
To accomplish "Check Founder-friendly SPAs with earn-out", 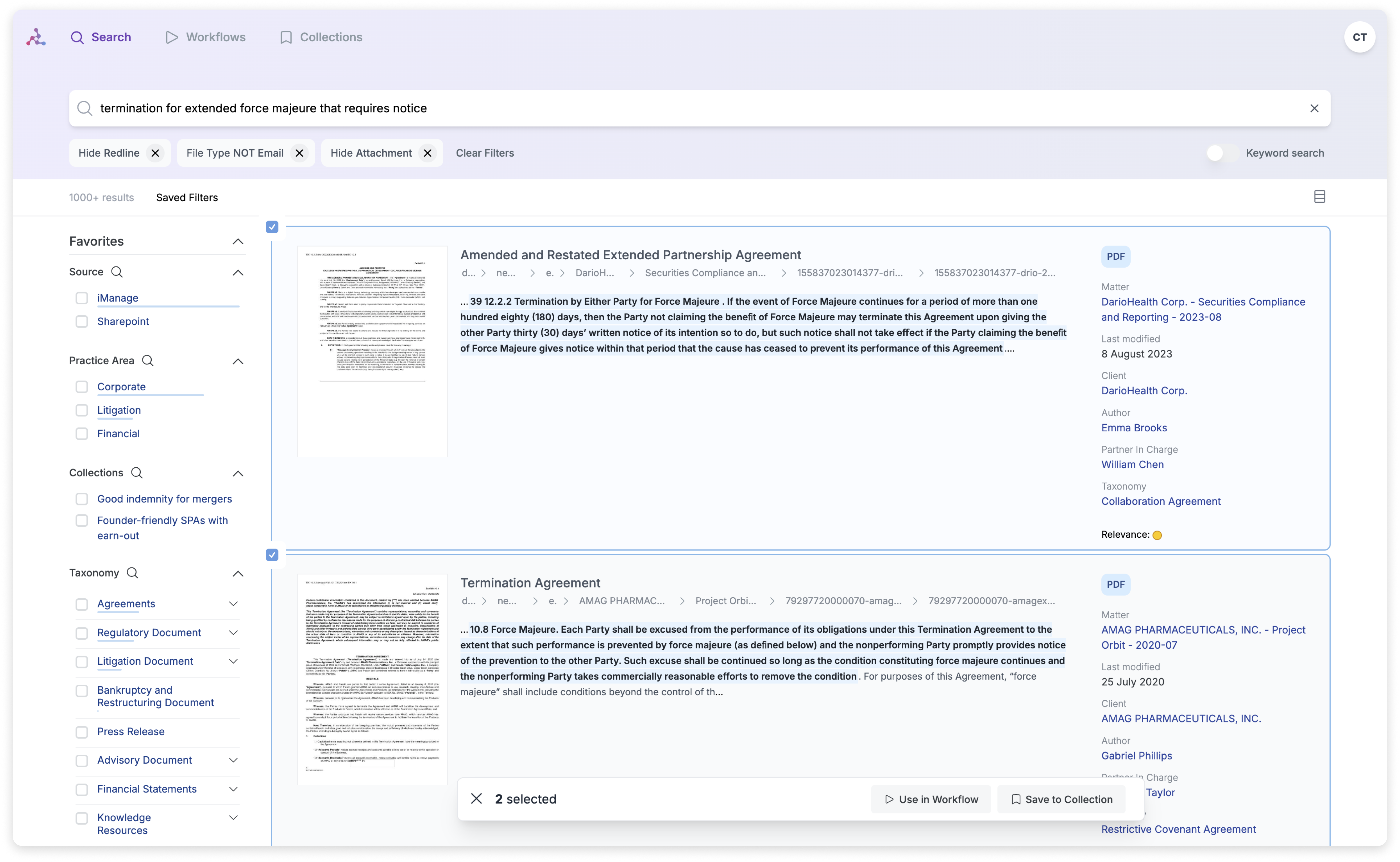I will click(81, 521).
